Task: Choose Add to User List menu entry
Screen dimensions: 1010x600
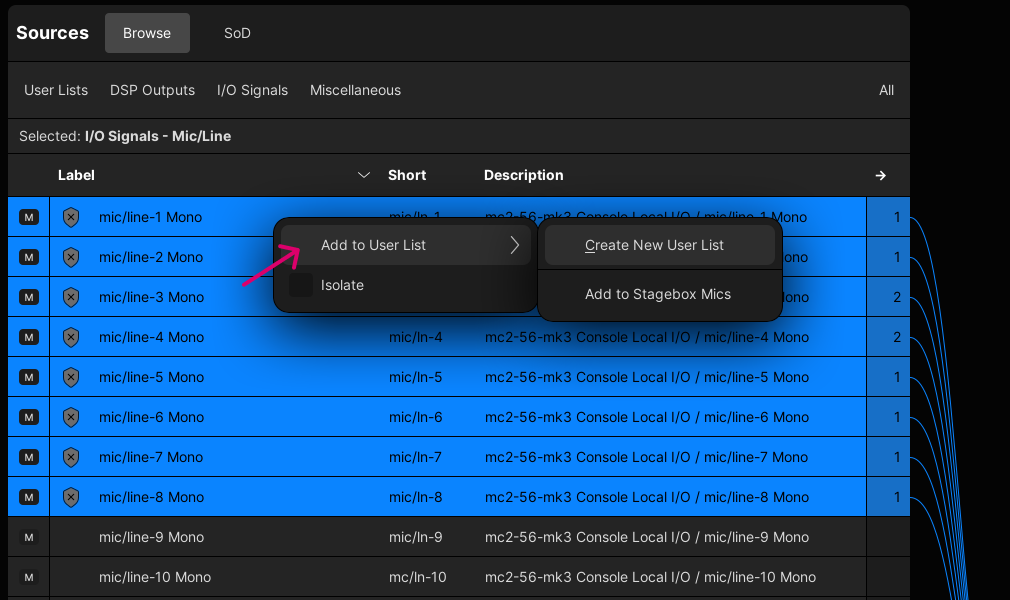Action: pos(405,245)
